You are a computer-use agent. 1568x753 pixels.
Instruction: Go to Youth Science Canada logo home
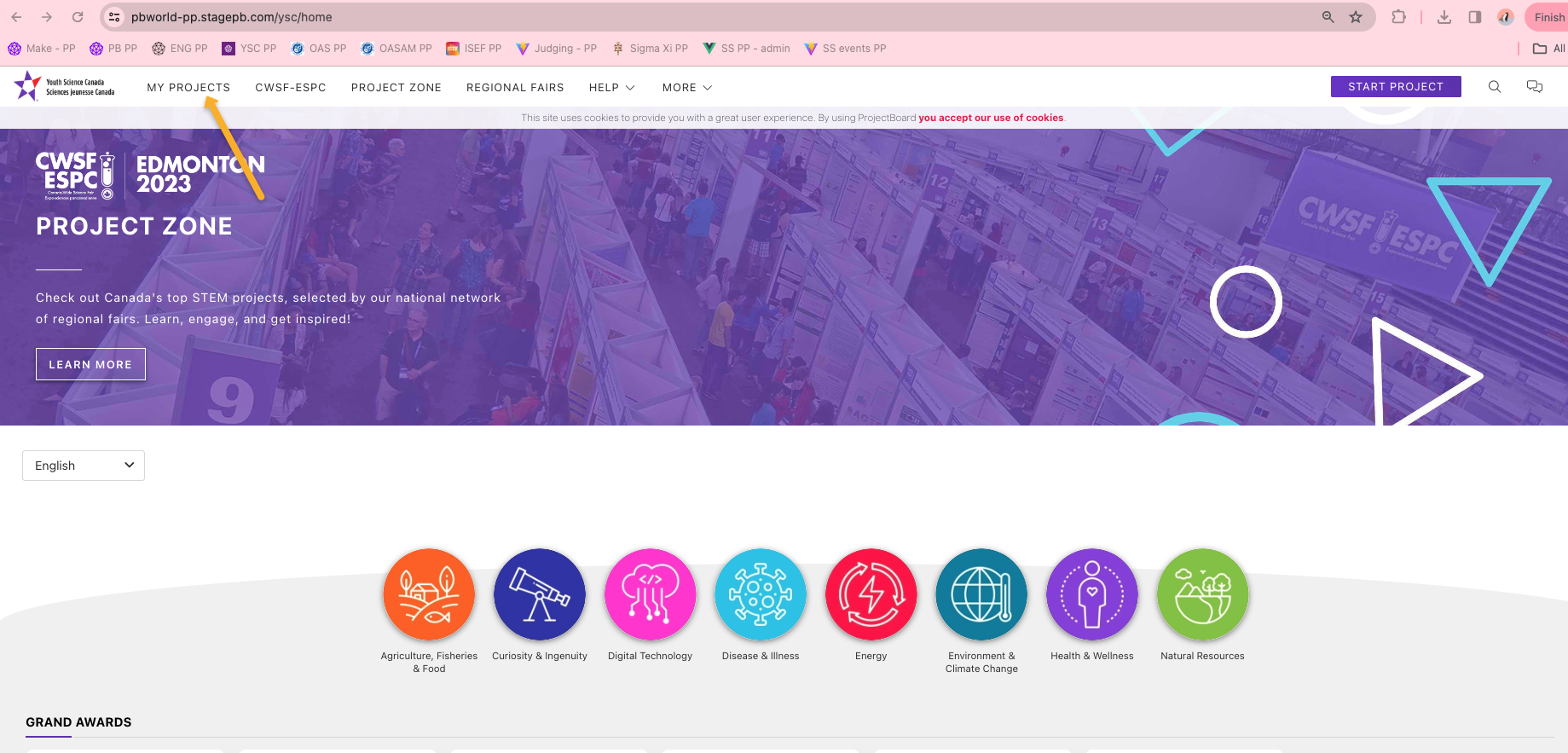pyautogui.click(x=65, y=87)
